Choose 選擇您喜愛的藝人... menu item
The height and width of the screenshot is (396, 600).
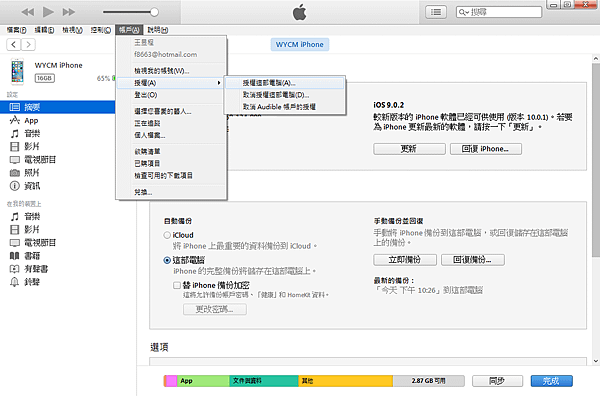click(171, 111)
